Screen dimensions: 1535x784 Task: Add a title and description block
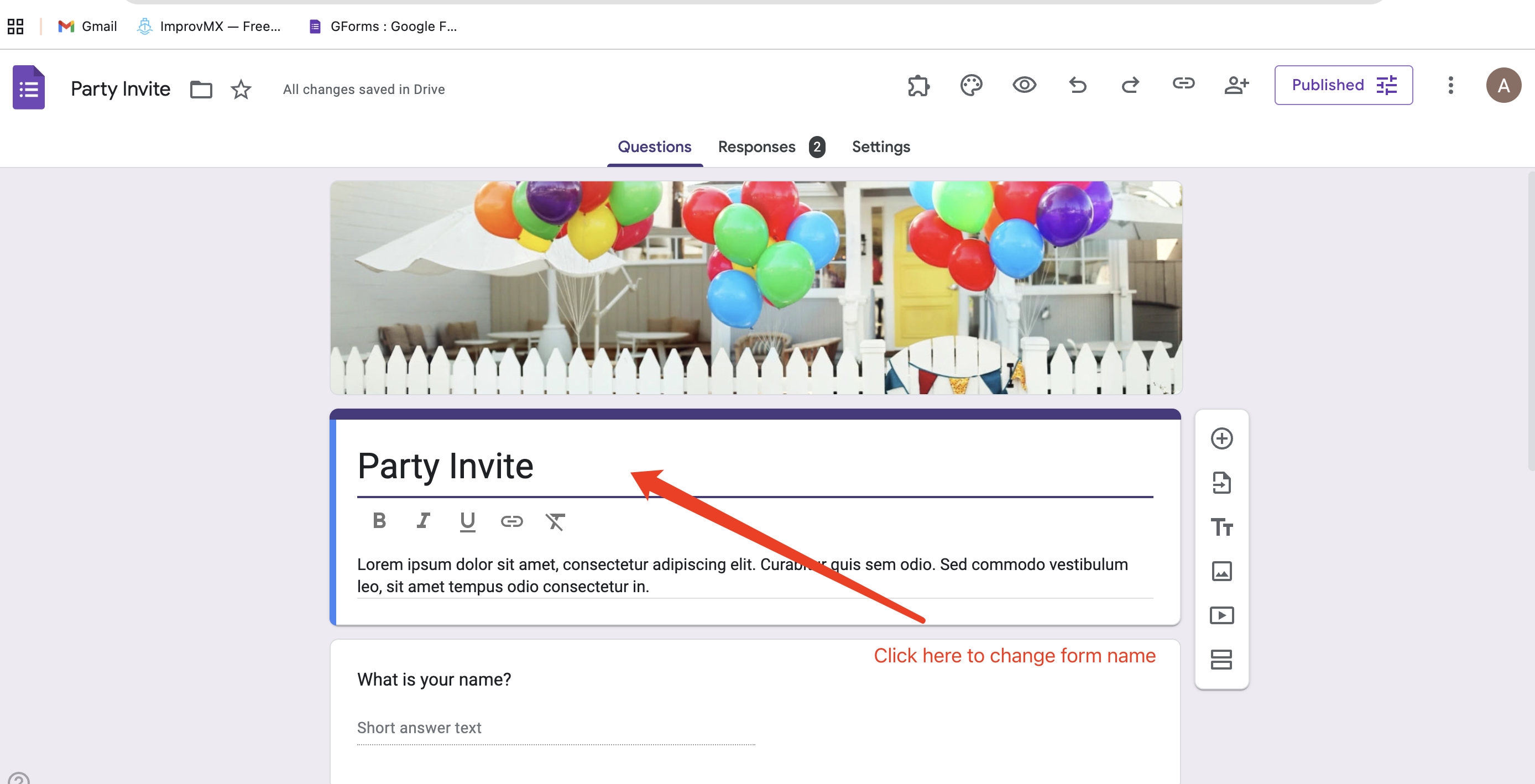[1221, 527]
